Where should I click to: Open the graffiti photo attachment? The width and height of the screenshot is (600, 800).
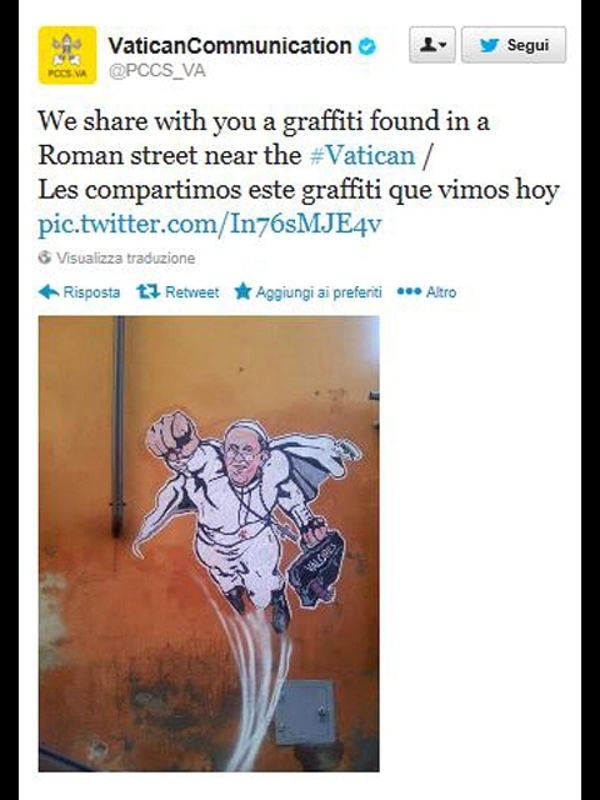[209, 543]
